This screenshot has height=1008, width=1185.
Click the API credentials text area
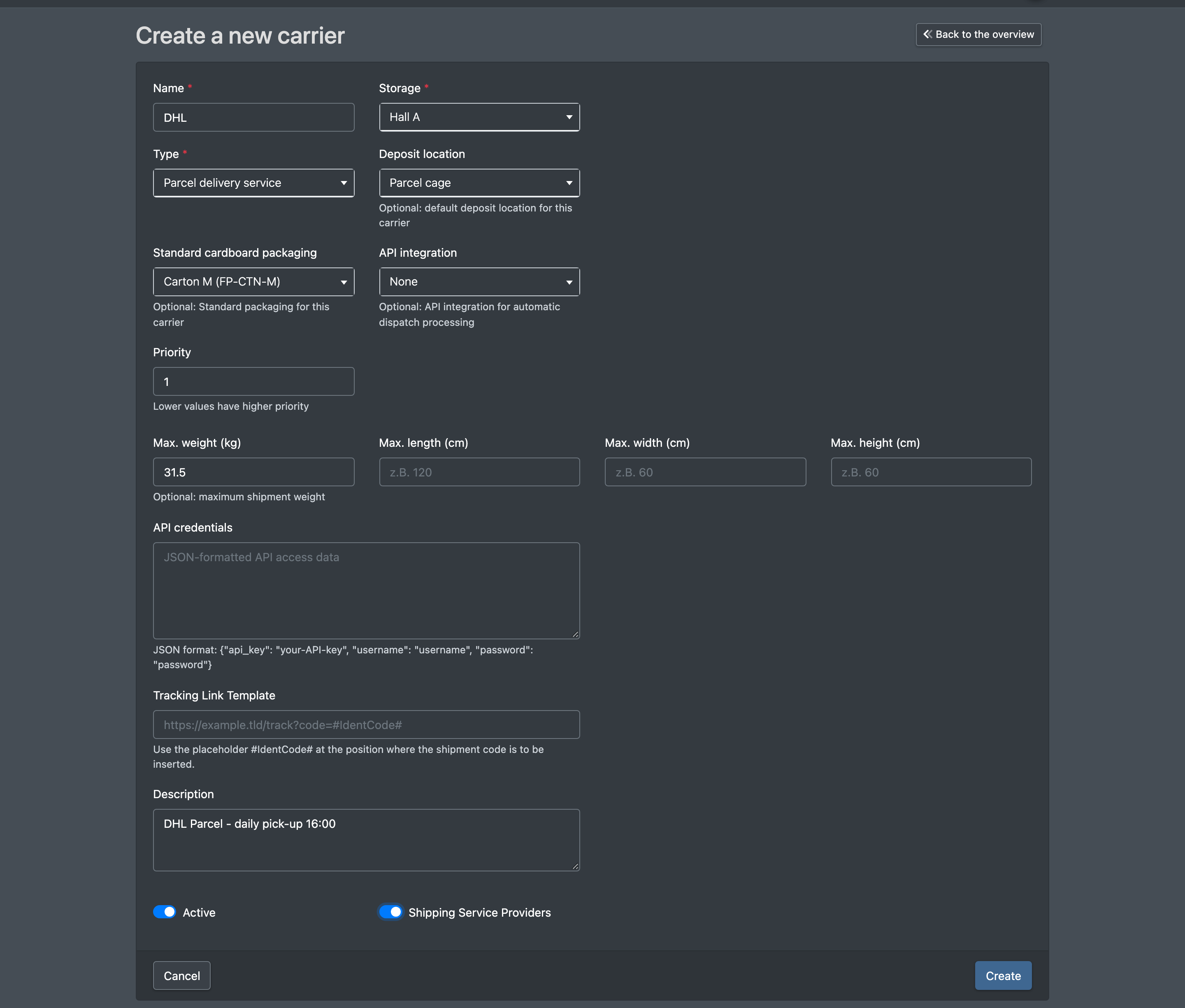[366, 590]
